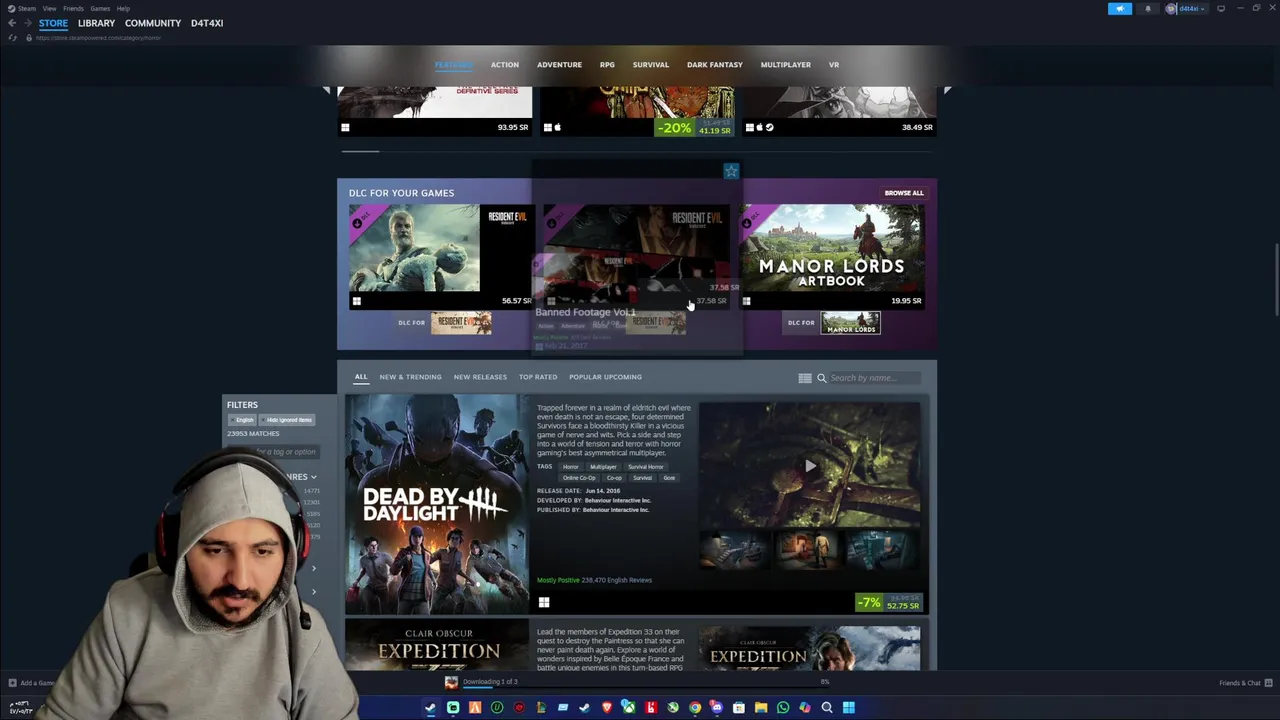Play the Dead by Daylight trailer video

[x=809, y=465]
